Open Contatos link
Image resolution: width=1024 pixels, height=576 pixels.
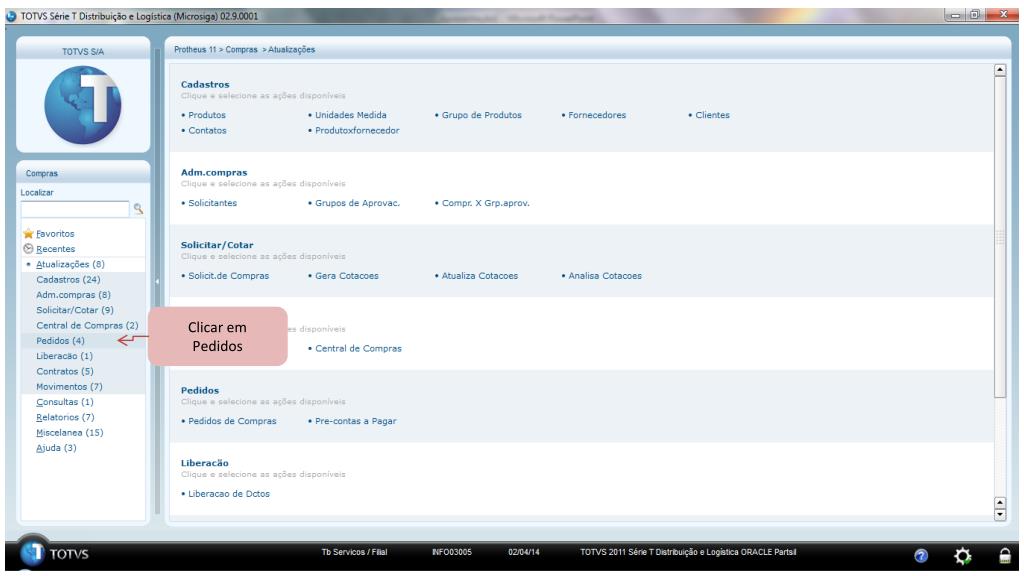point(207,131)
